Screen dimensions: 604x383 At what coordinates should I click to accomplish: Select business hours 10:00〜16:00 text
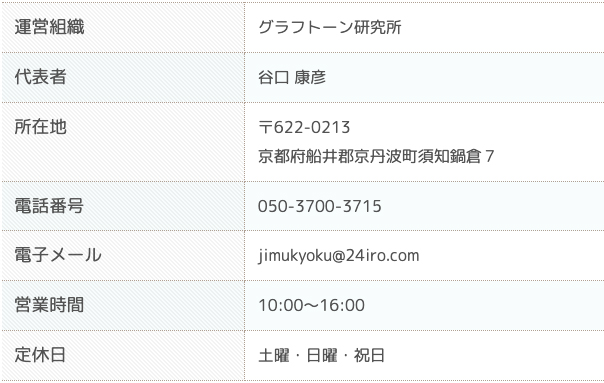pos(311,305)
